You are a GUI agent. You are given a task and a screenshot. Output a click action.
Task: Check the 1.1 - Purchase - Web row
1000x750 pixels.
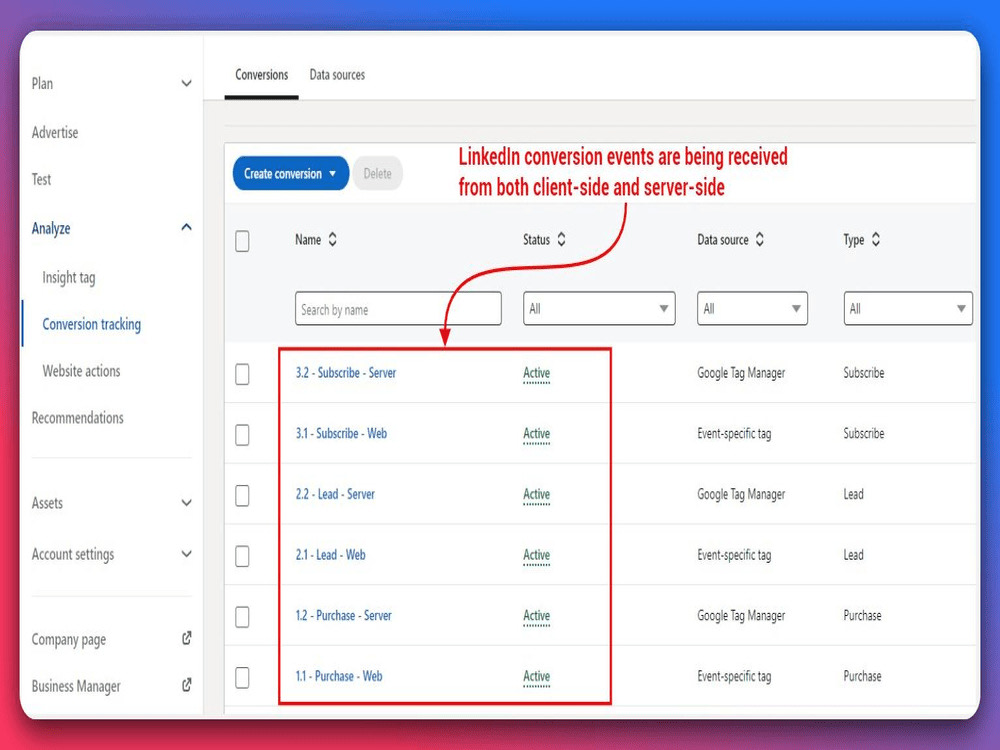click(x=242, y=677)
